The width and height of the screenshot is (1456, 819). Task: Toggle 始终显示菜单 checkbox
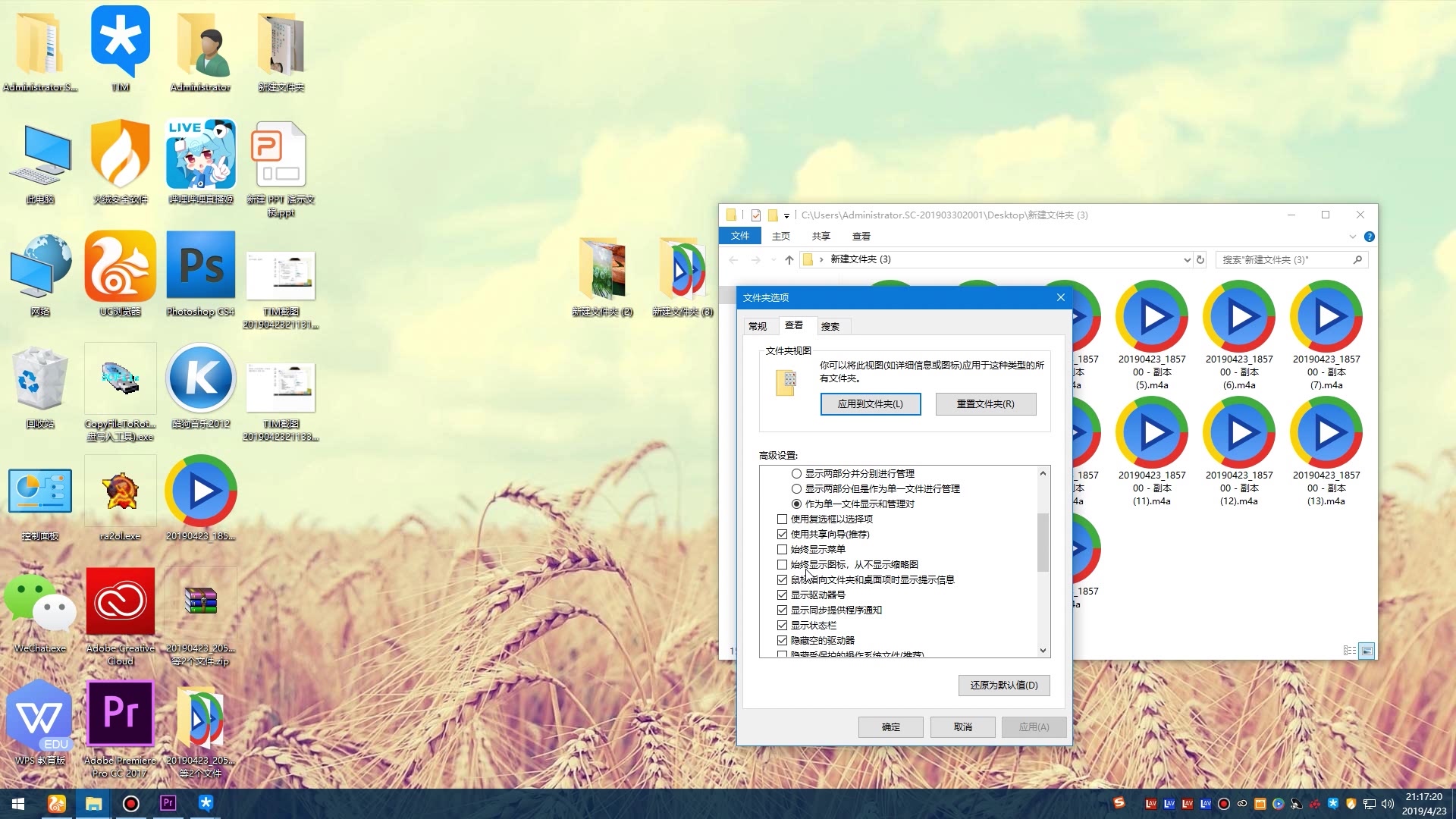point(781,549)
